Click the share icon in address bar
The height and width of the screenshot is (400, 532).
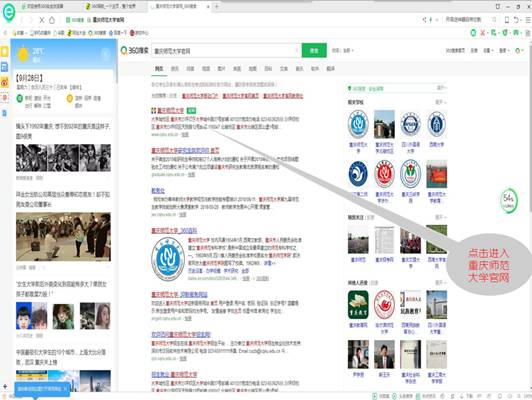click(424, 20)
